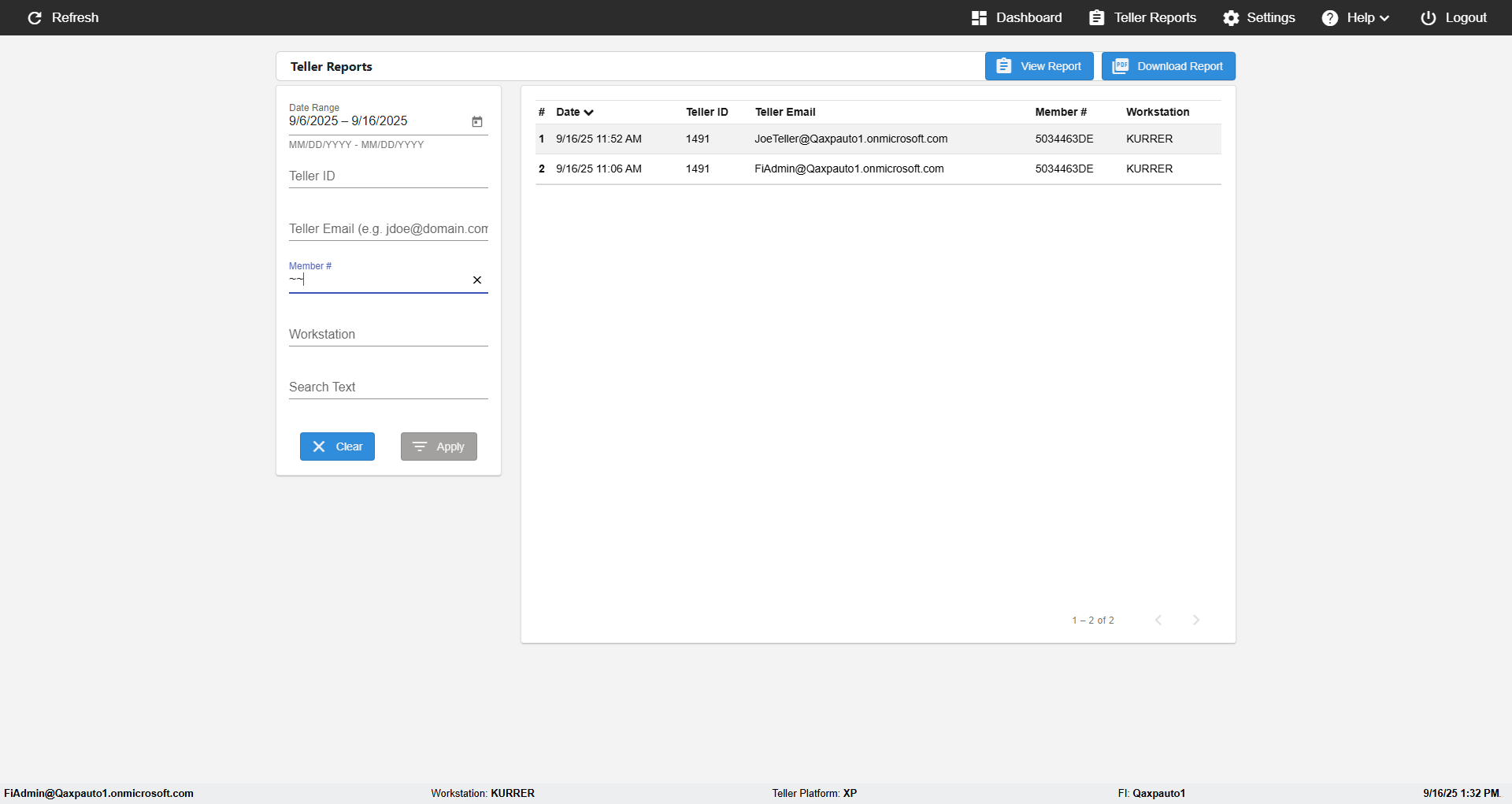
Task: Click the Apply filter button
Action: click(x=439, y=446)
